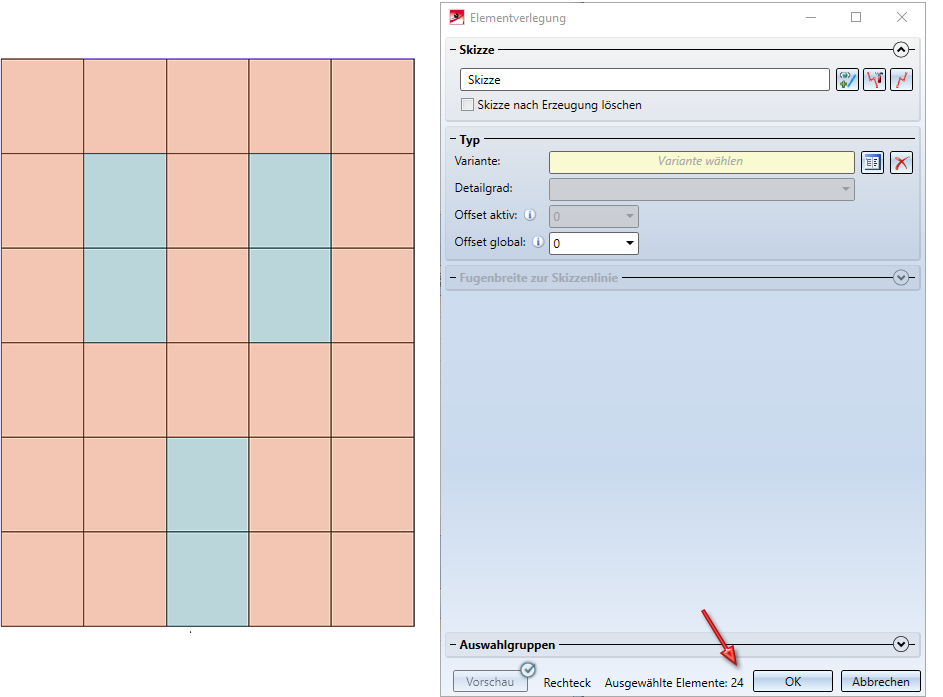Screen dimensions: 943x697
Task: Show info for Offset global
Action: tap(538, 242)
